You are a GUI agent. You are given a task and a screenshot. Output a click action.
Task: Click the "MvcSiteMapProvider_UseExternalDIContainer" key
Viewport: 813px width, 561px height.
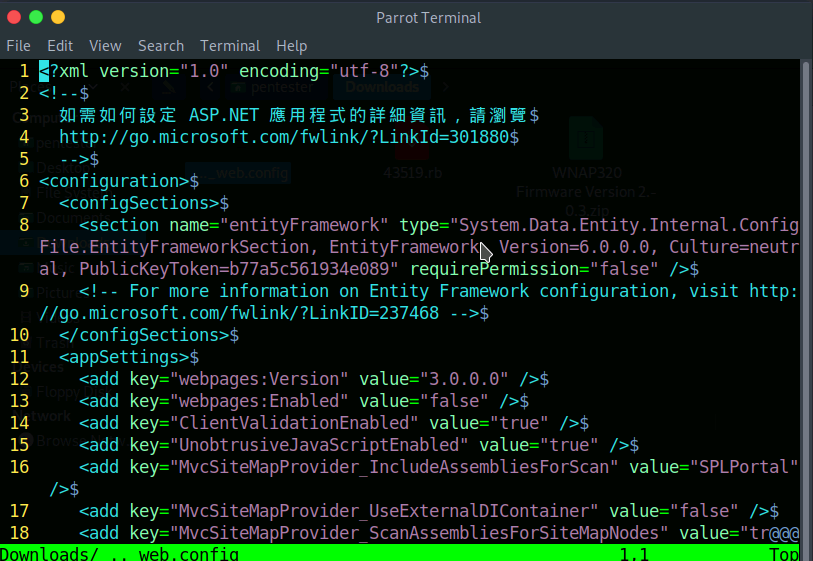[384, 511]
